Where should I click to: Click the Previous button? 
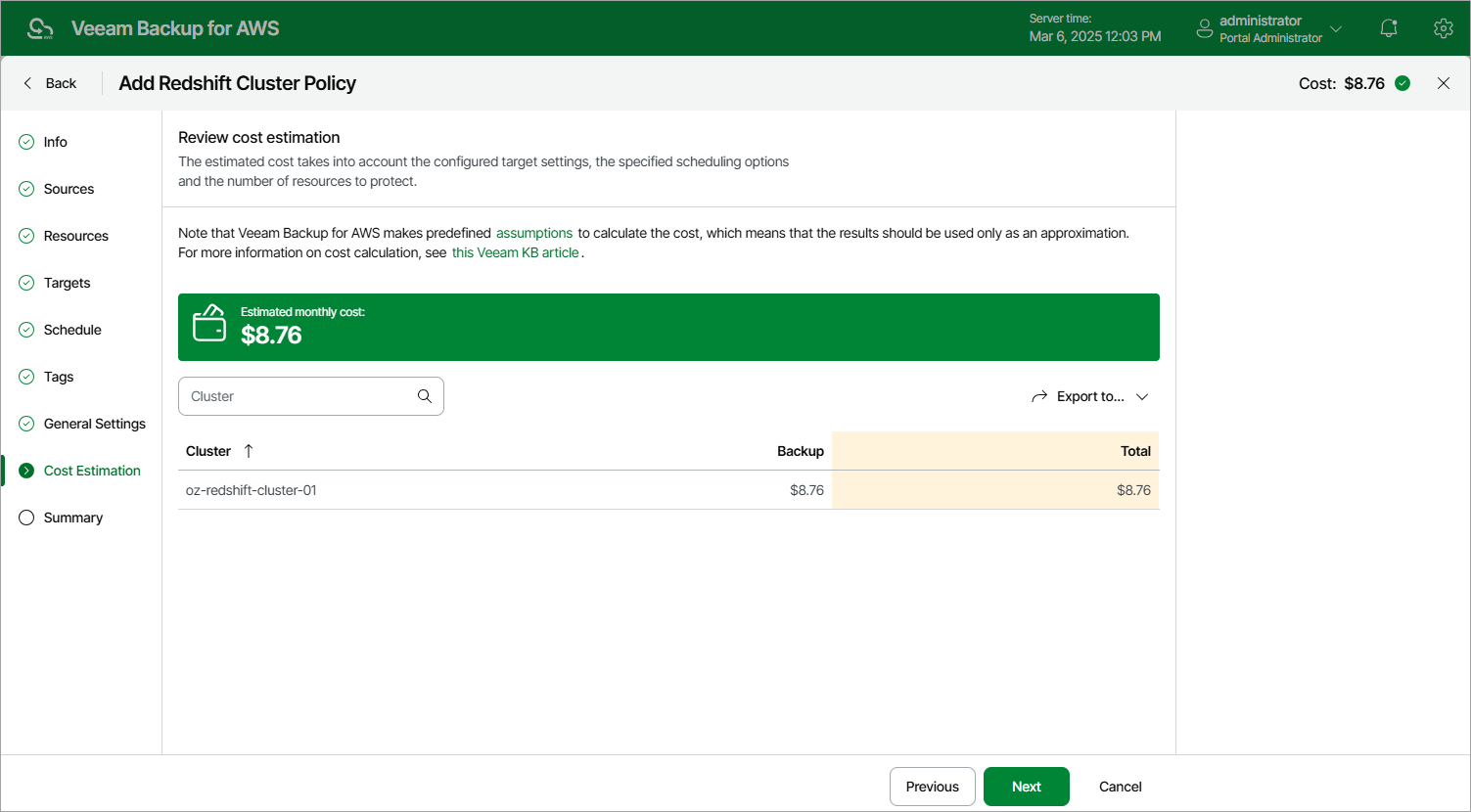tap(932, 787)
